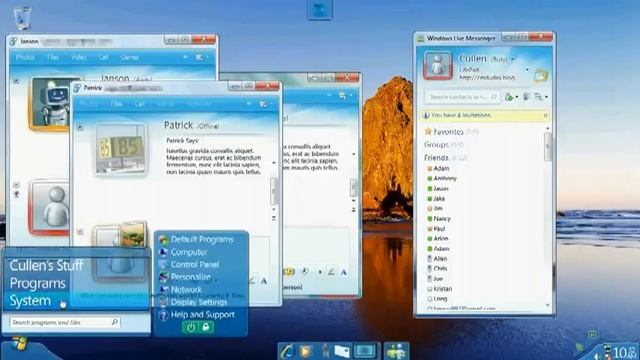Image resolution: width=640 pixels, height=360 pixels.
Task: Select contact Paul in Friends list
Action: [x=439, y=229]
